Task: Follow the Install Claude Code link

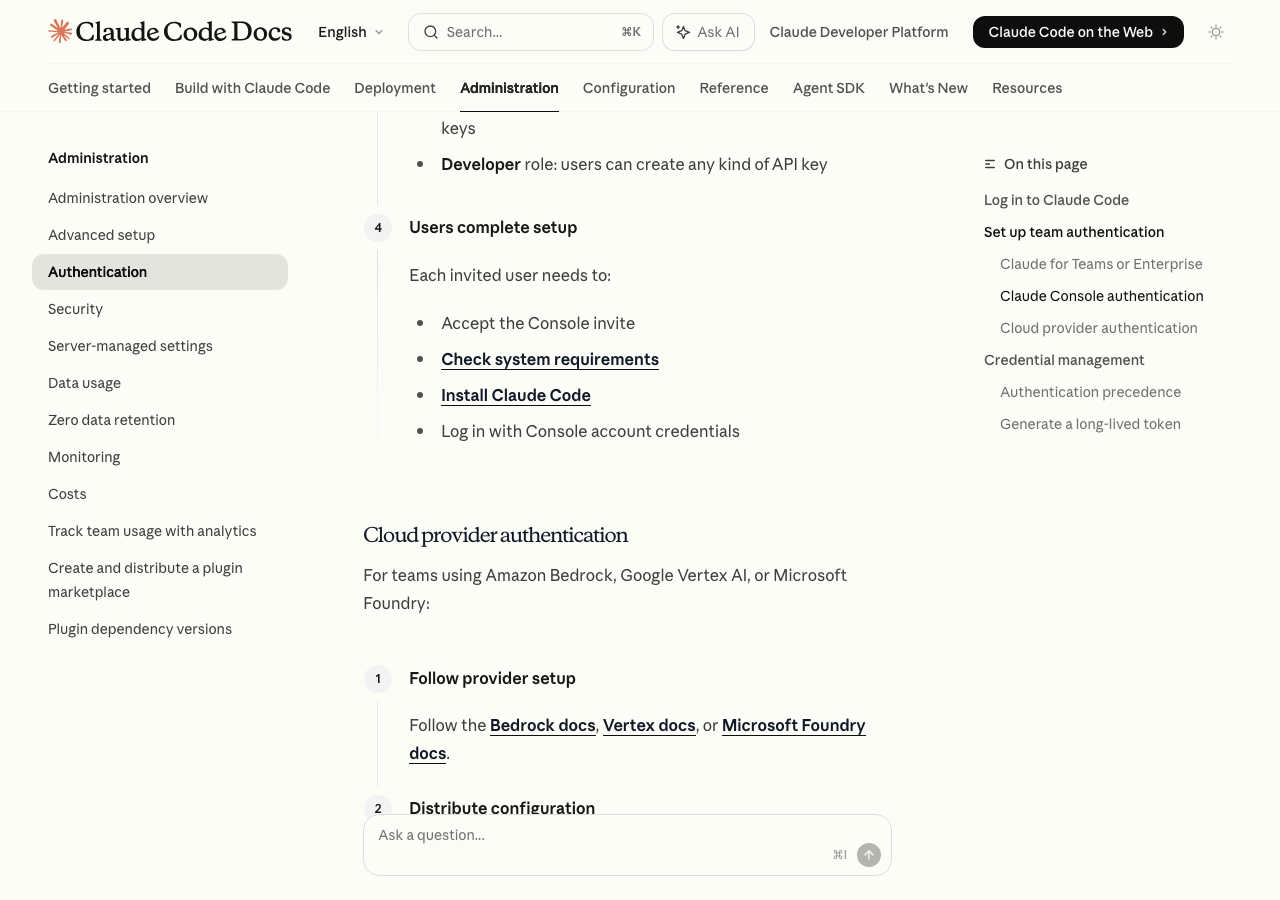Action: [515, 395]
